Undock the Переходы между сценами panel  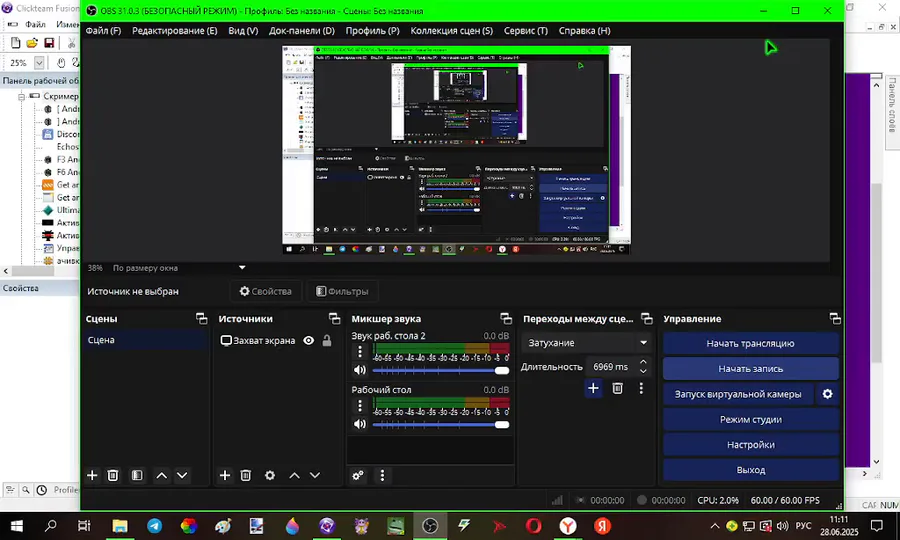(x=647, y=318)
